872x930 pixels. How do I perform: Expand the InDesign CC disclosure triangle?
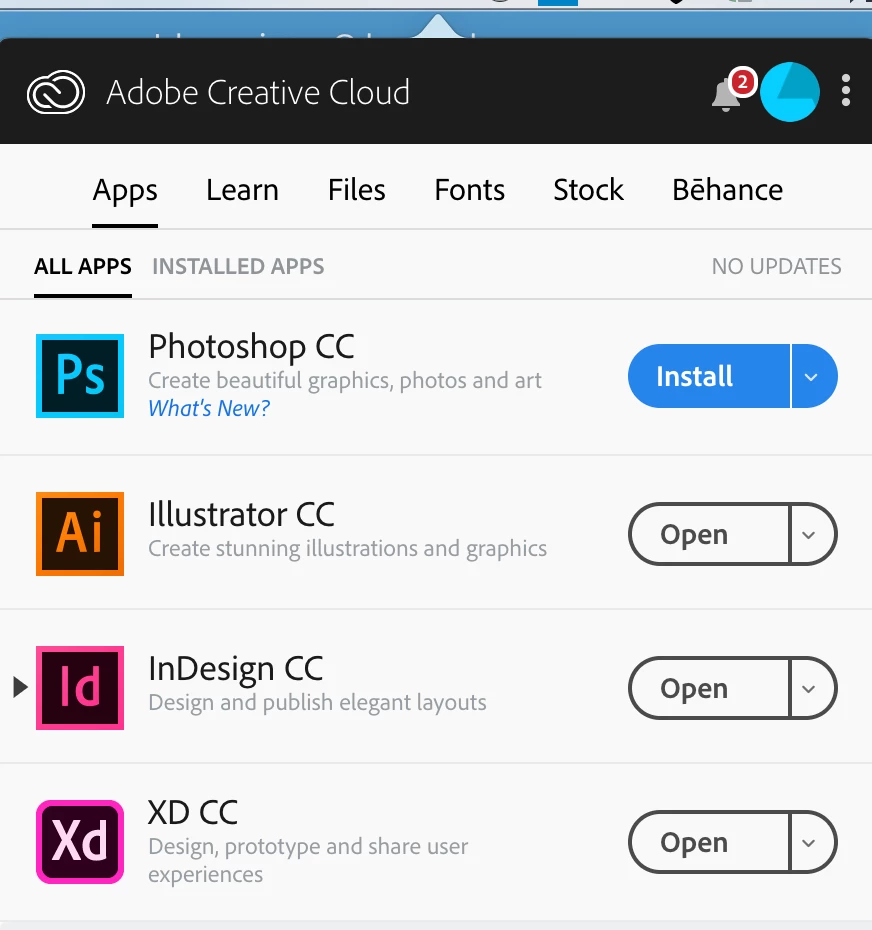20,687
